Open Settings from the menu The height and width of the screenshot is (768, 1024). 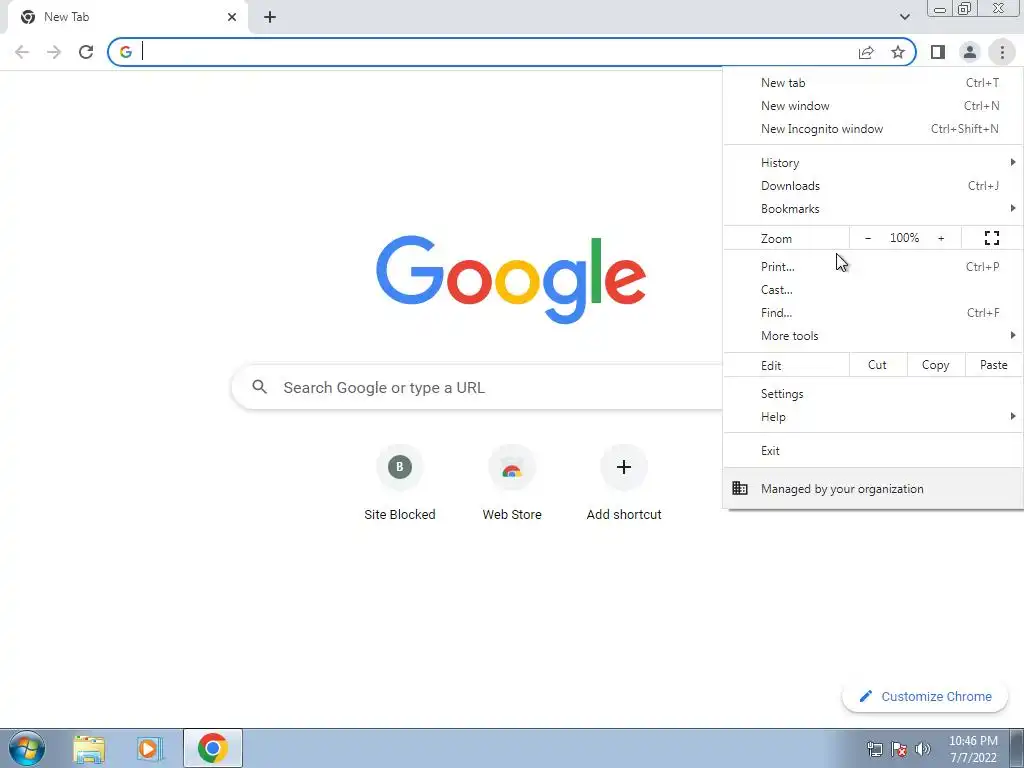873,394
